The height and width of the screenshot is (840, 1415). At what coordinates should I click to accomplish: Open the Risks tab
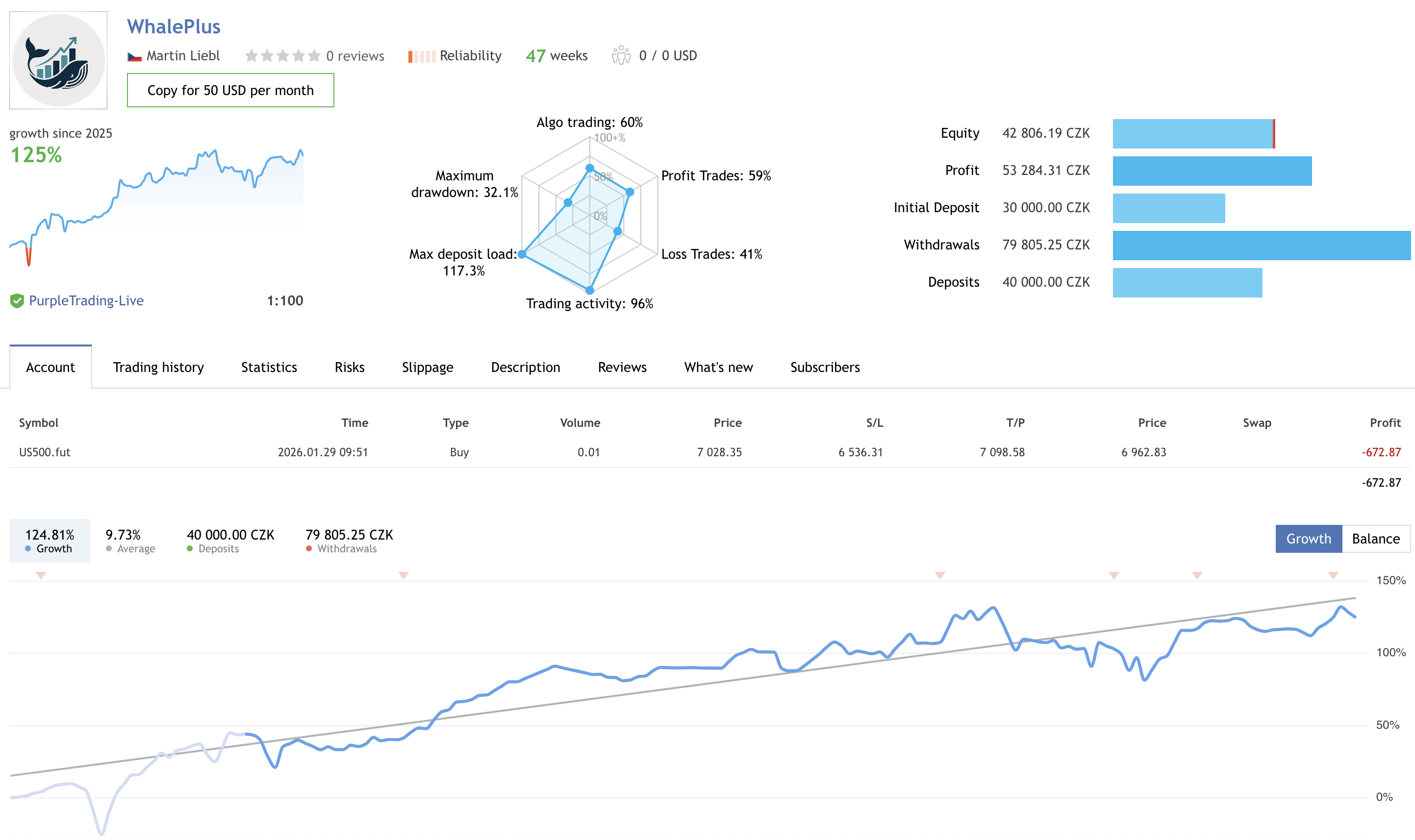[x=349, y=367]
